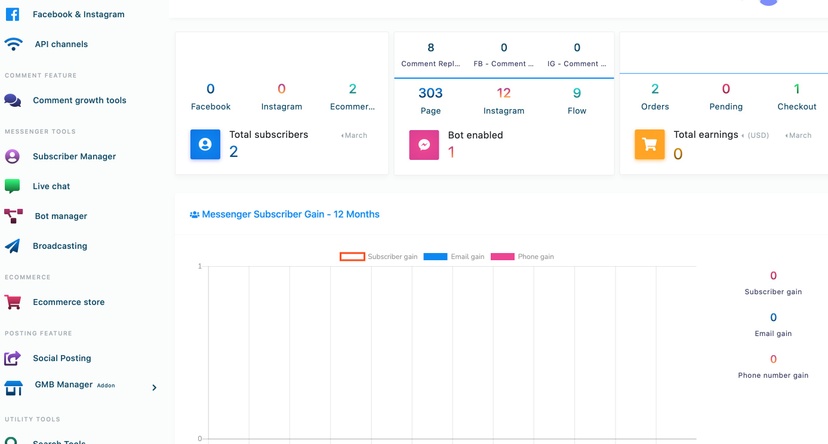The image size is (828, 444).
Task: Open the Social Posting share icon
Action: (13, 358)
